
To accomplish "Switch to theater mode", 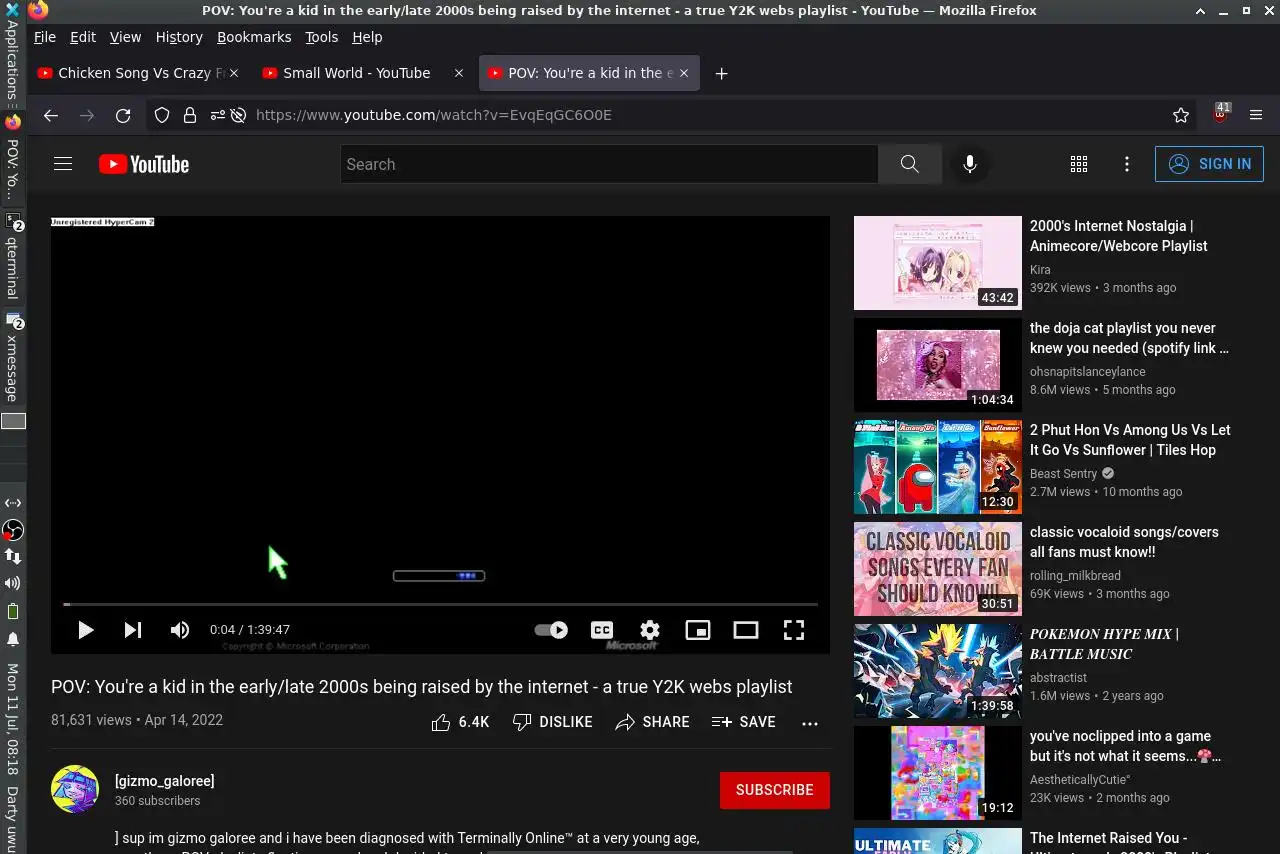I will pos(746,630).
